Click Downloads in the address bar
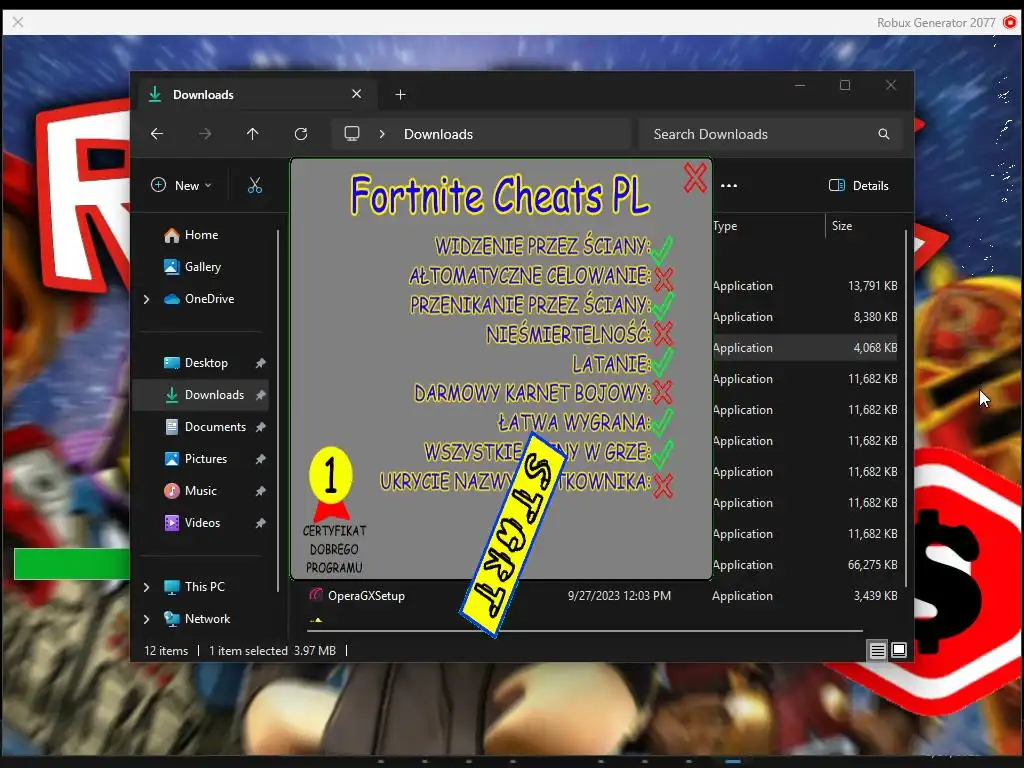The image size is (1024, 768). 438,134
